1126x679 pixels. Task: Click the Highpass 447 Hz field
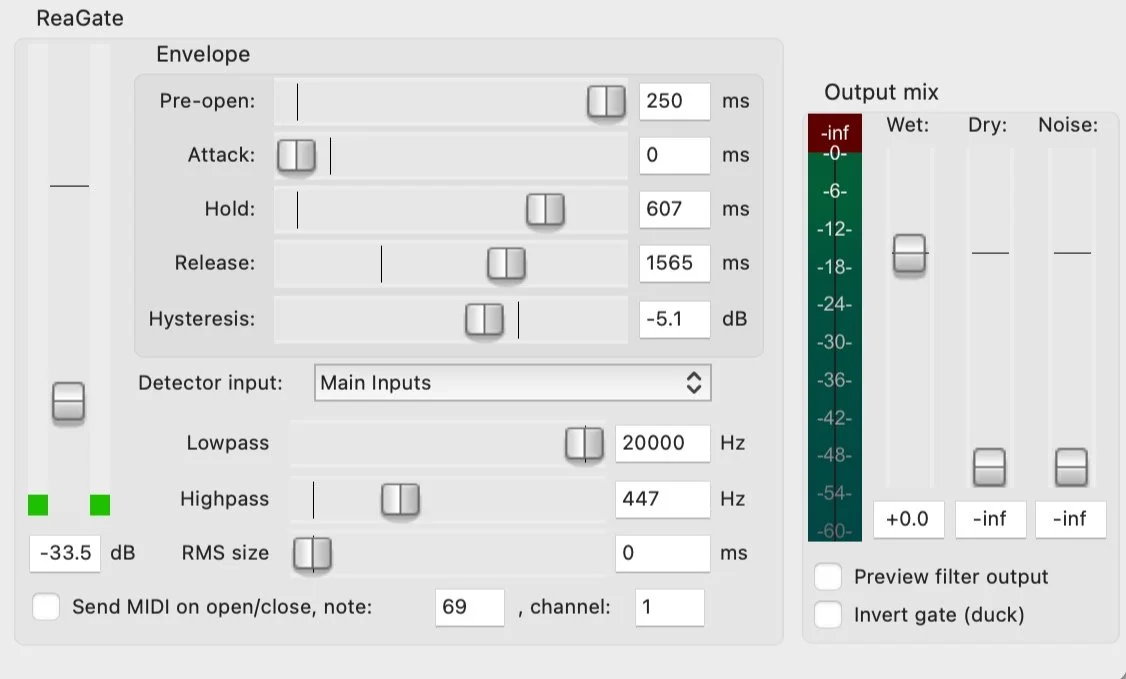click(662, 499)
